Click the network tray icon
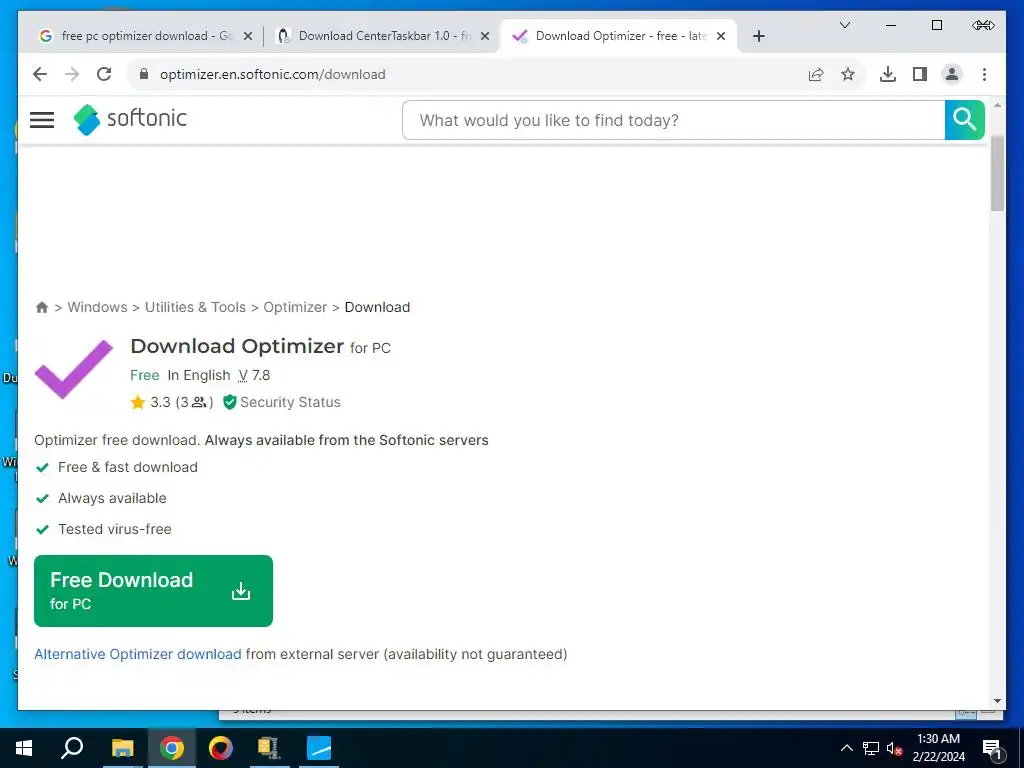1024x768 pixels. (x=871, y=748)
